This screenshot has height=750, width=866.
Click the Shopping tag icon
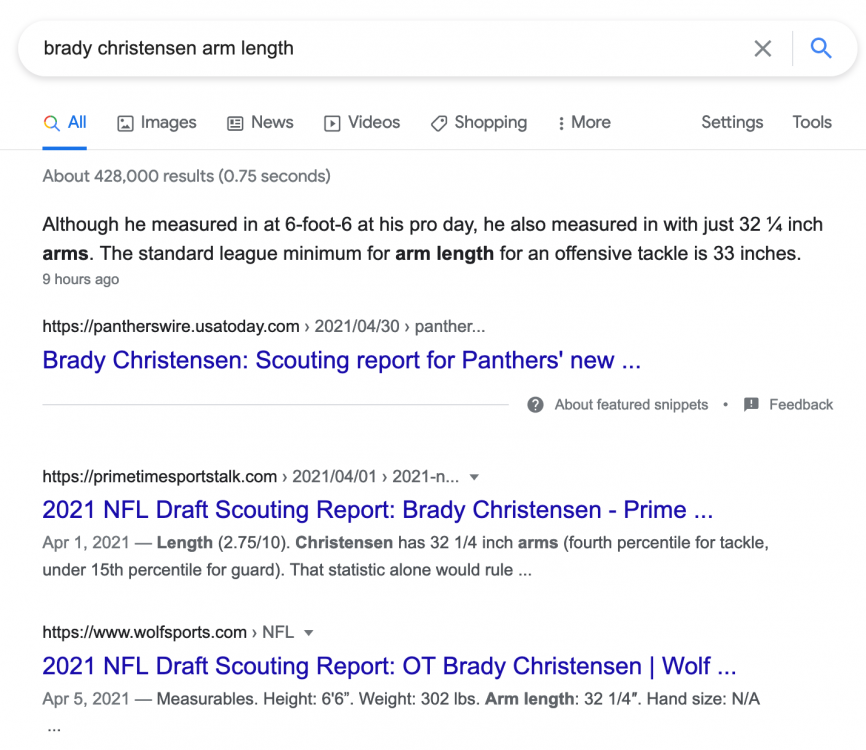coord(438,123)
